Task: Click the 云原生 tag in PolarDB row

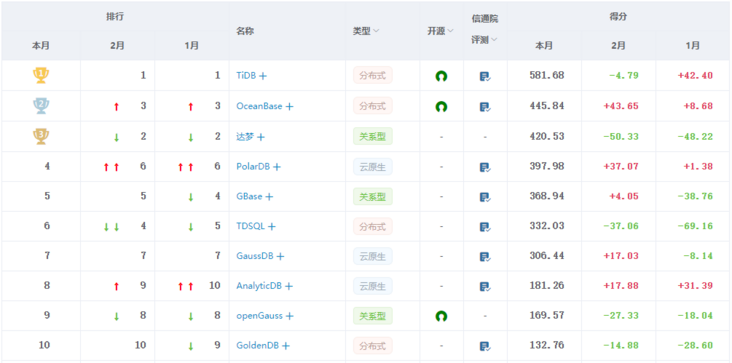Action: click(x=373, y=167)
